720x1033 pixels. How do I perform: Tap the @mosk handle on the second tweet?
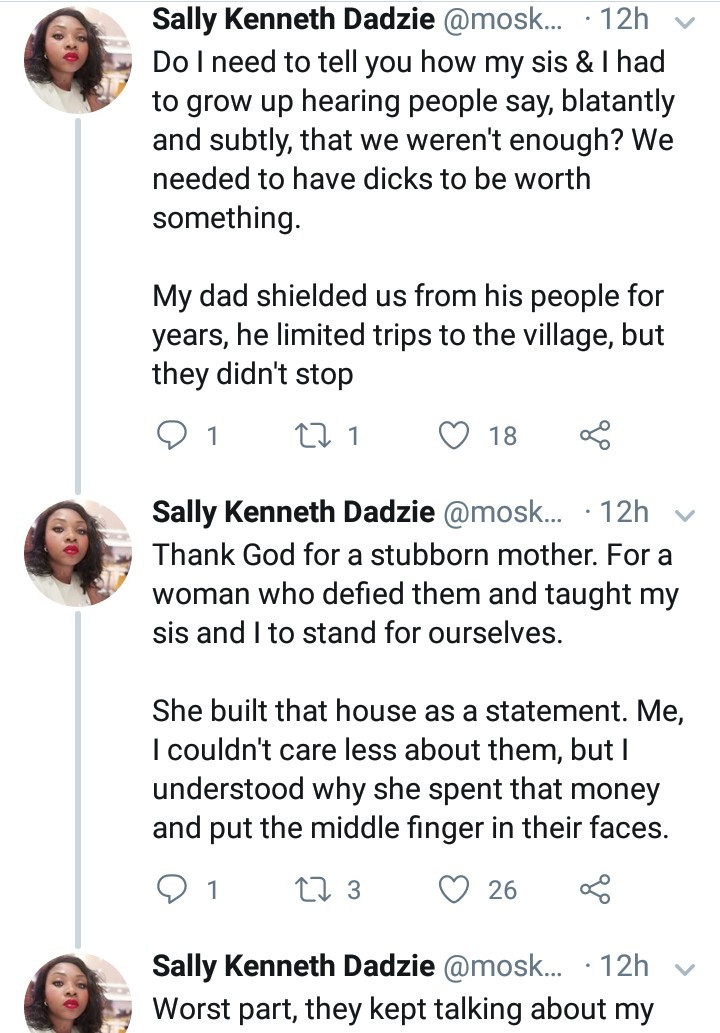coord(502,512)
